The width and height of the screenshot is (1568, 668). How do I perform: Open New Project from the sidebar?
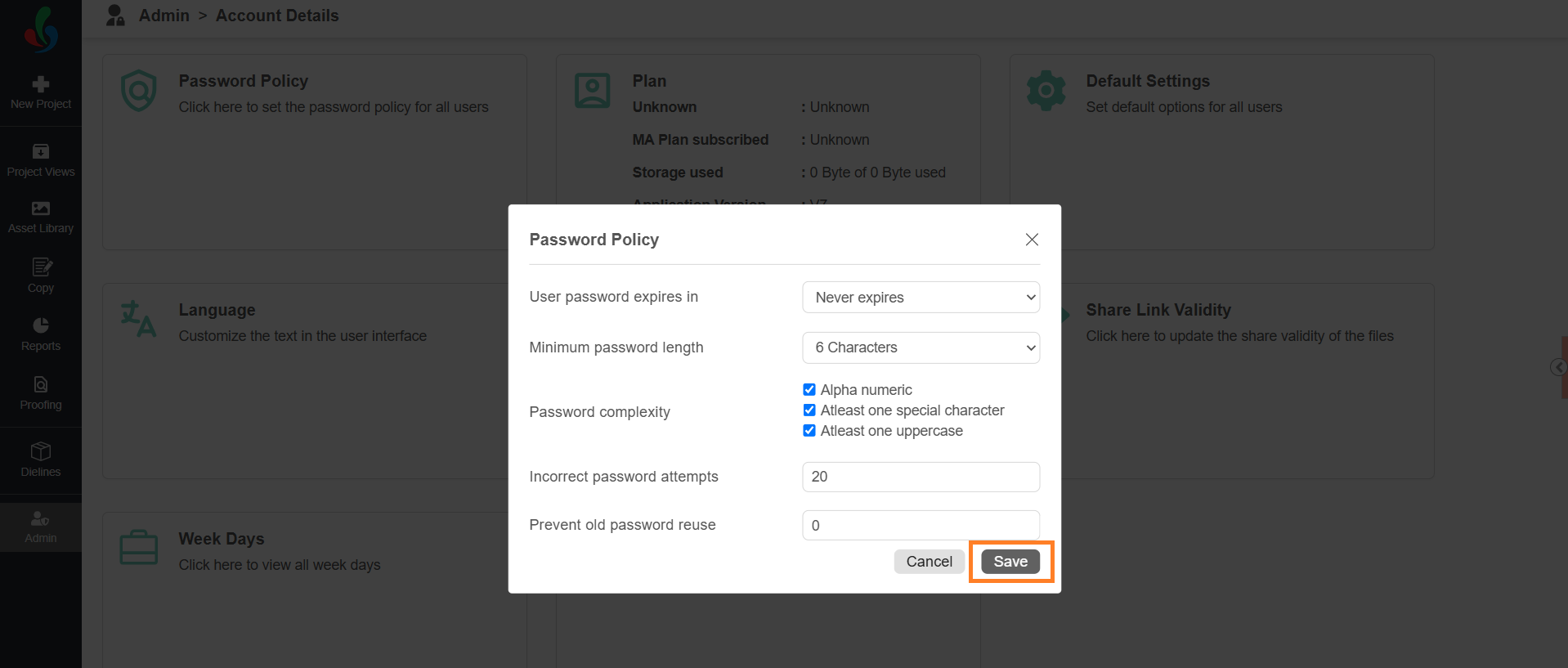(x=41, y=93)
